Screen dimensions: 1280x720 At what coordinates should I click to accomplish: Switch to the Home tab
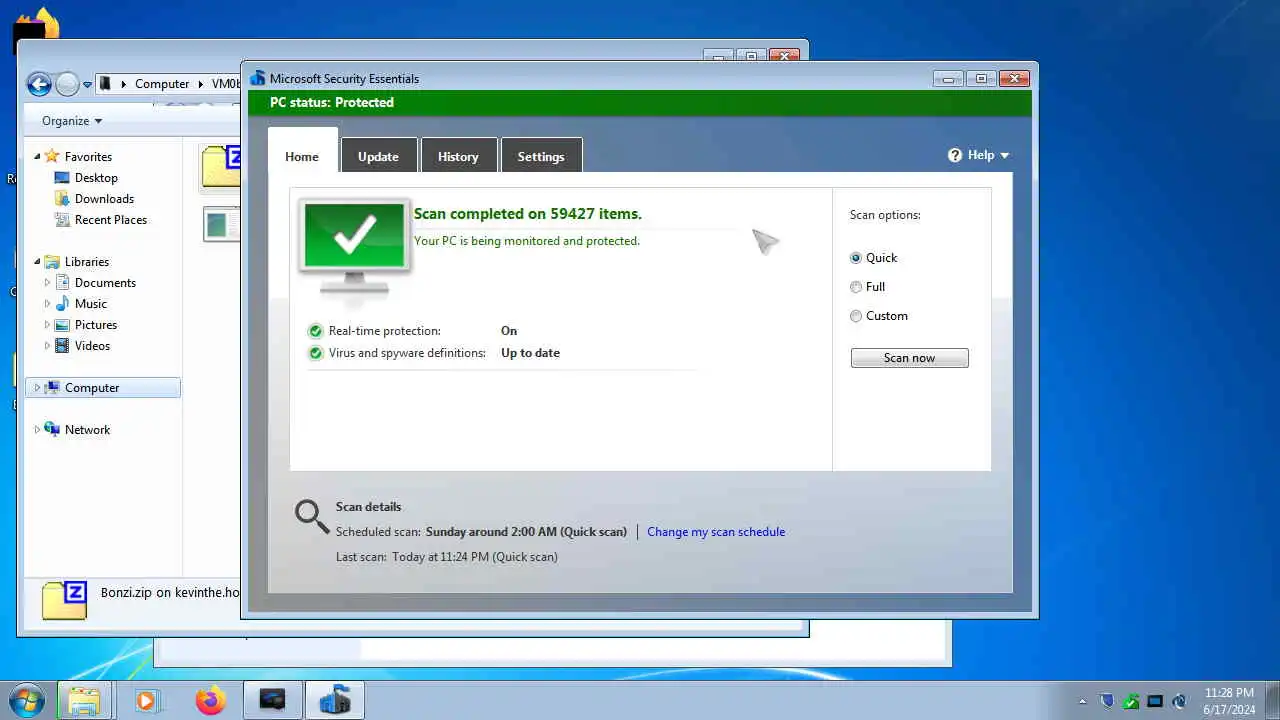click(302, 156)
